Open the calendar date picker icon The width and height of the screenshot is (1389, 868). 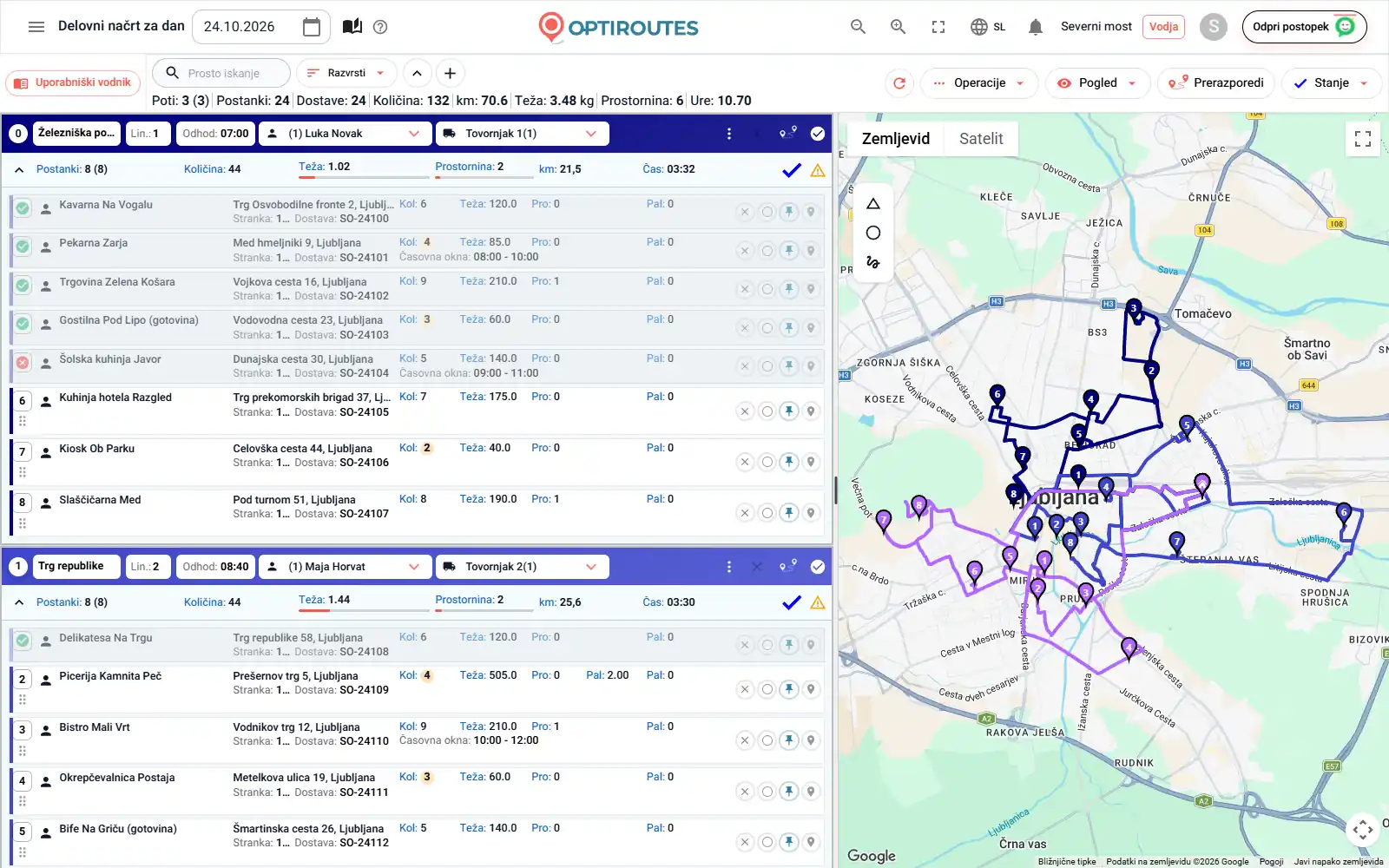tap(311, 27)
